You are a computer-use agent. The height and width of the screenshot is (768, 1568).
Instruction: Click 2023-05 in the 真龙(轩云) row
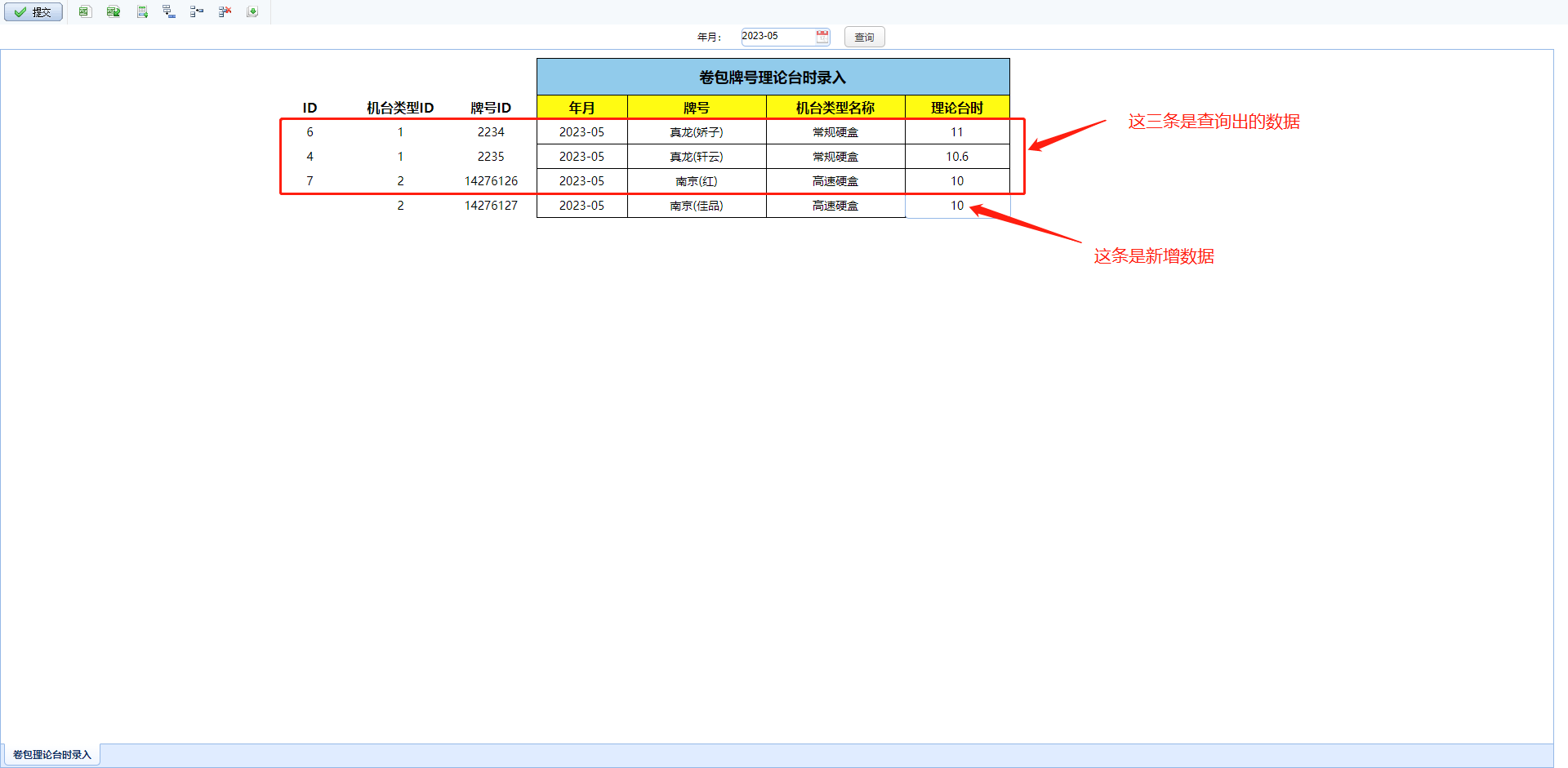tap(582, 157)
